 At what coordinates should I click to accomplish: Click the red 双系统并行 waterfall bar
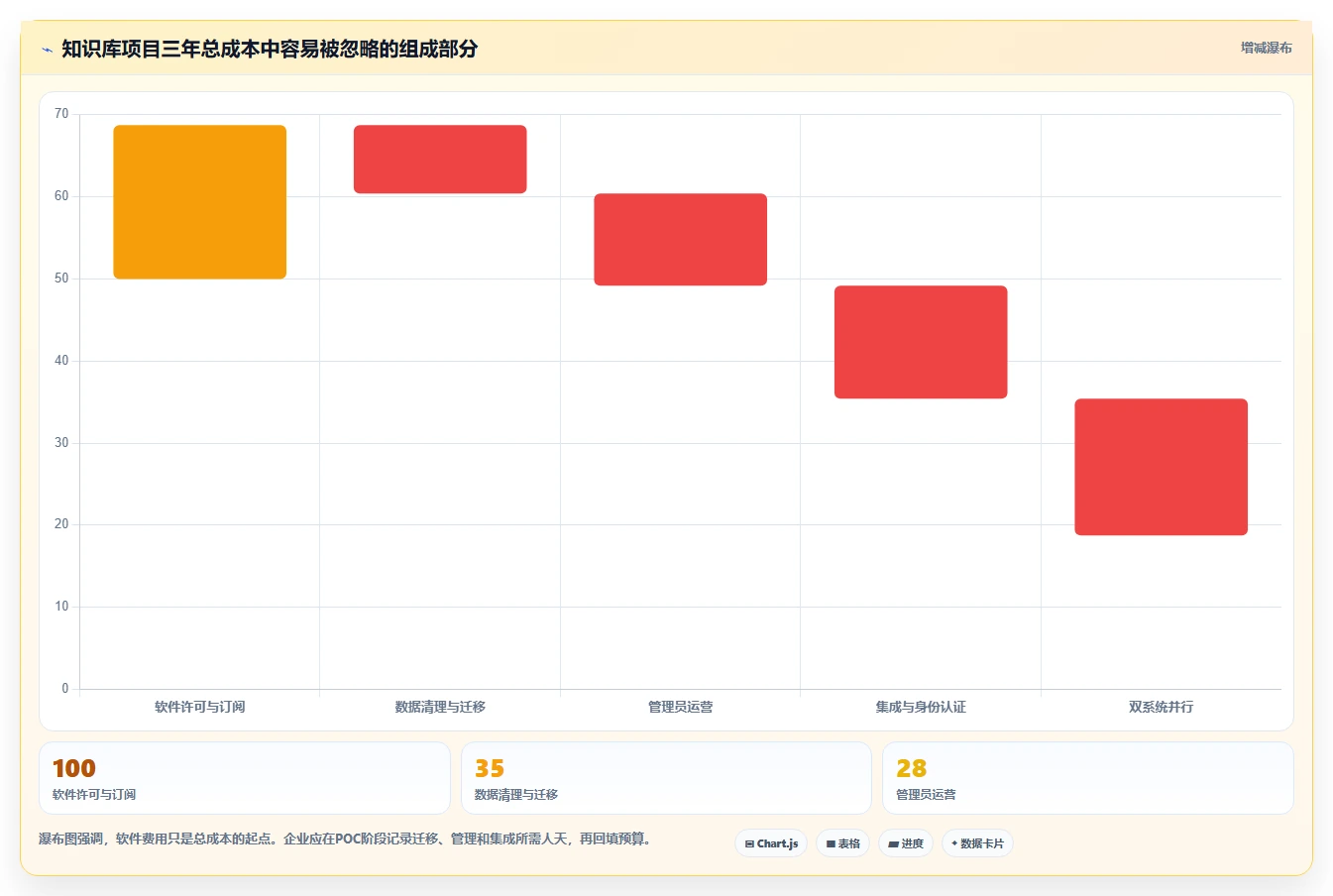[x=1162, y=467]
